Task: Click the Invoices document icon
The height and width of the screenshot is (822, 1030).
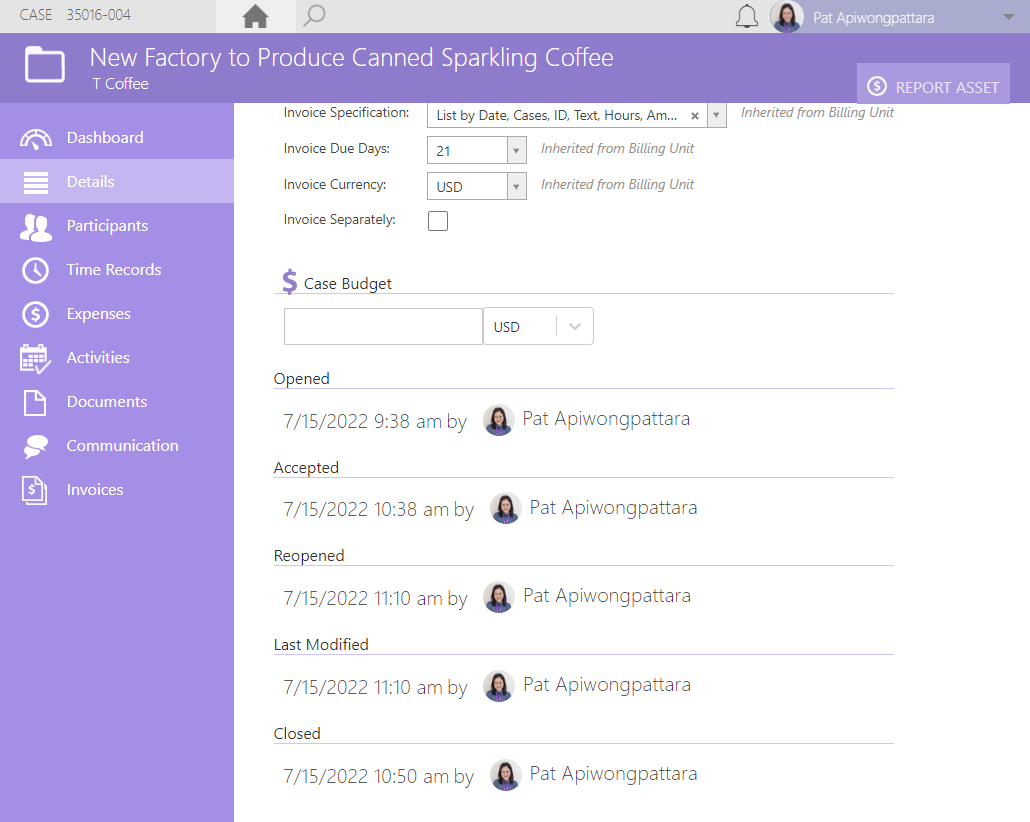Action: click(35, 491)
